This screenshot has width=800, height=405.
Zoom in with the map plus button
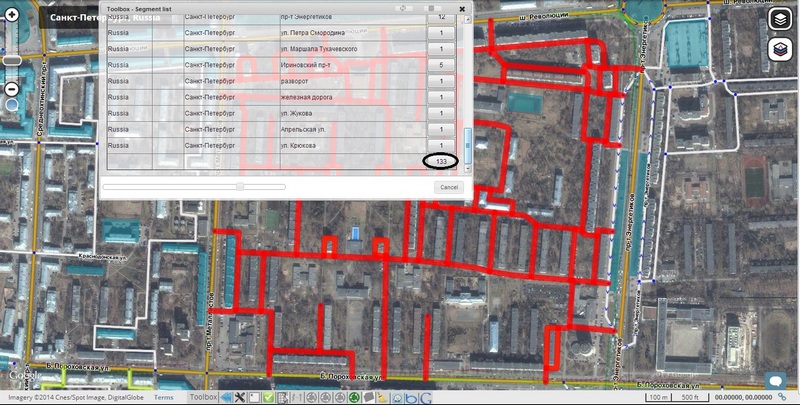click(x=12, y=16)
